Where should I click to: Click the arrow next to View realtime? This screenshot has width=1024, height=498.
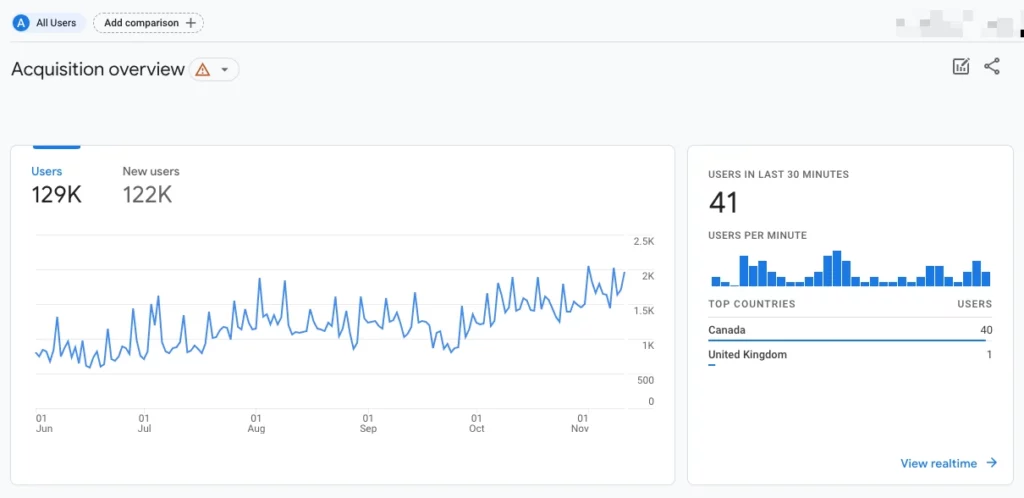991,463
